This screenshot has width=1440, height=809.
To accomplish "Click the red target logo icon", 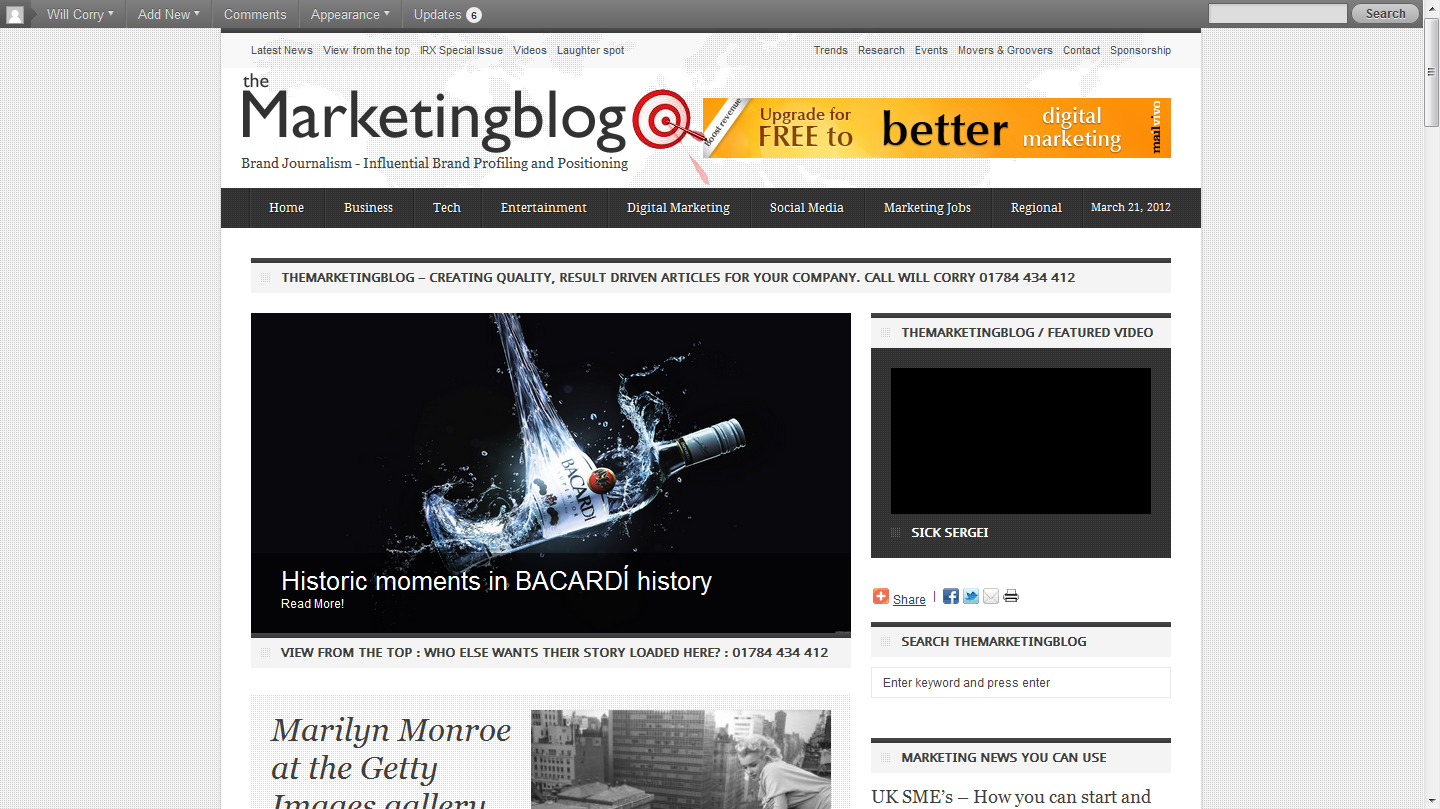I will [662, 120].
